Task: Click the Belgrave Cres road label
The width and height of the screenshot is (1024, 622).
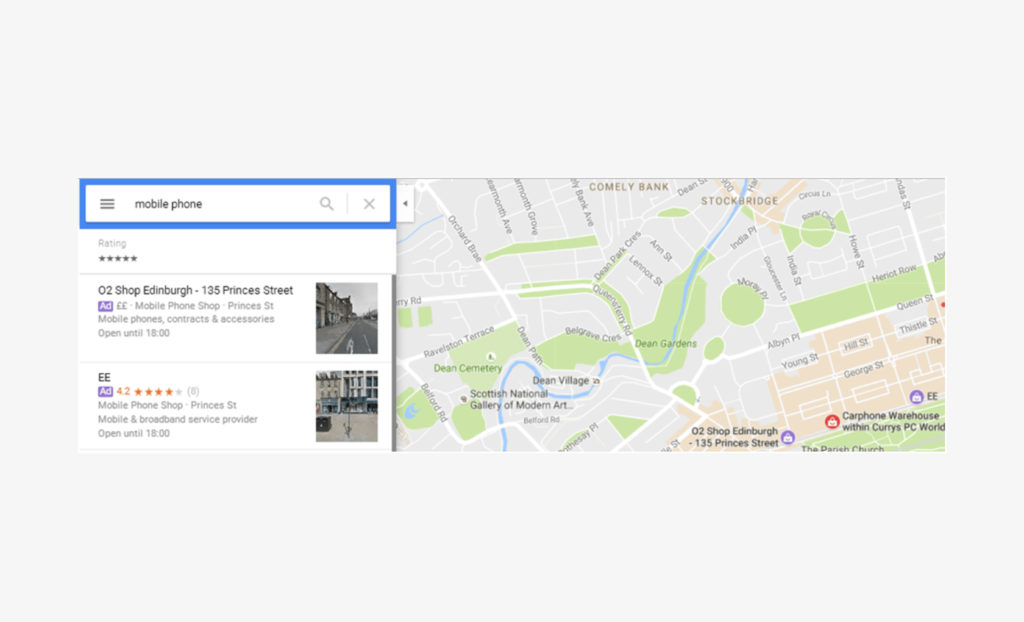Action: (593, 335)
